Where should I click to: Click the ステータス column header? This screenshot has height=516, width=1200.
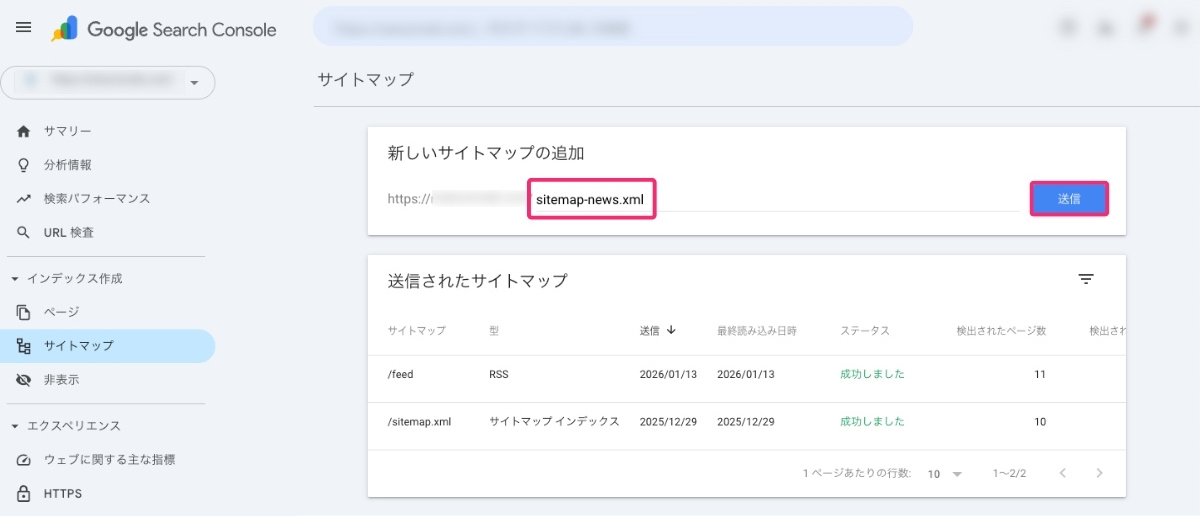(x=865, y=331)
